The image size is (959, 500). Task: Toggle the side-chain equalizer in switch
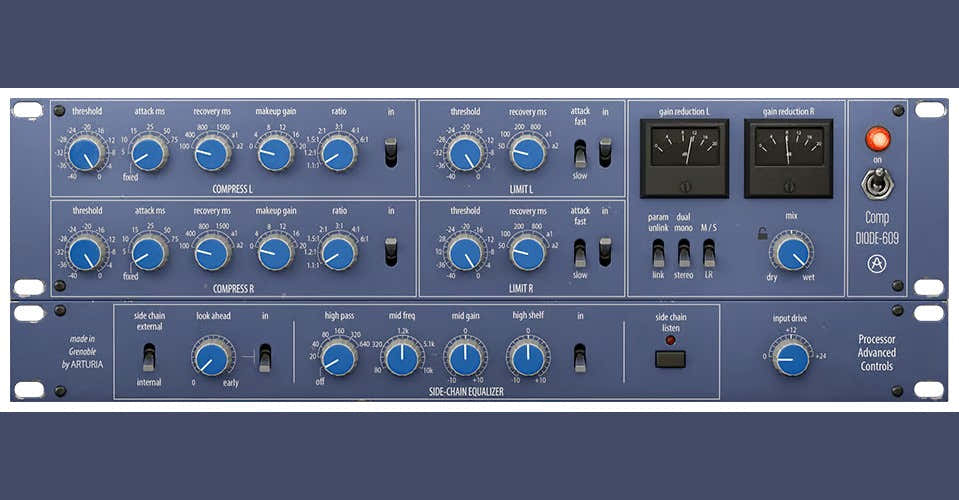580,357
